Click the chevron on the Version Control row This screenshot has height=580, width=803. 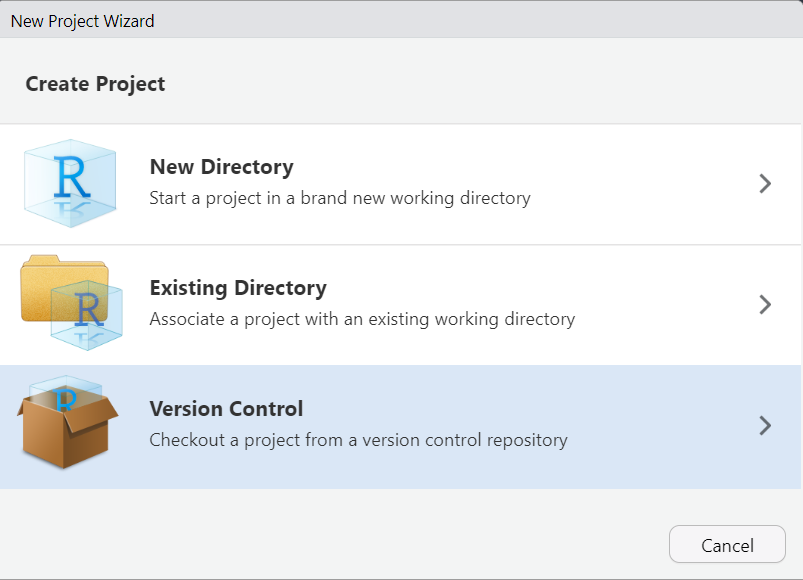pyautogui.click(x=765, y=426)
